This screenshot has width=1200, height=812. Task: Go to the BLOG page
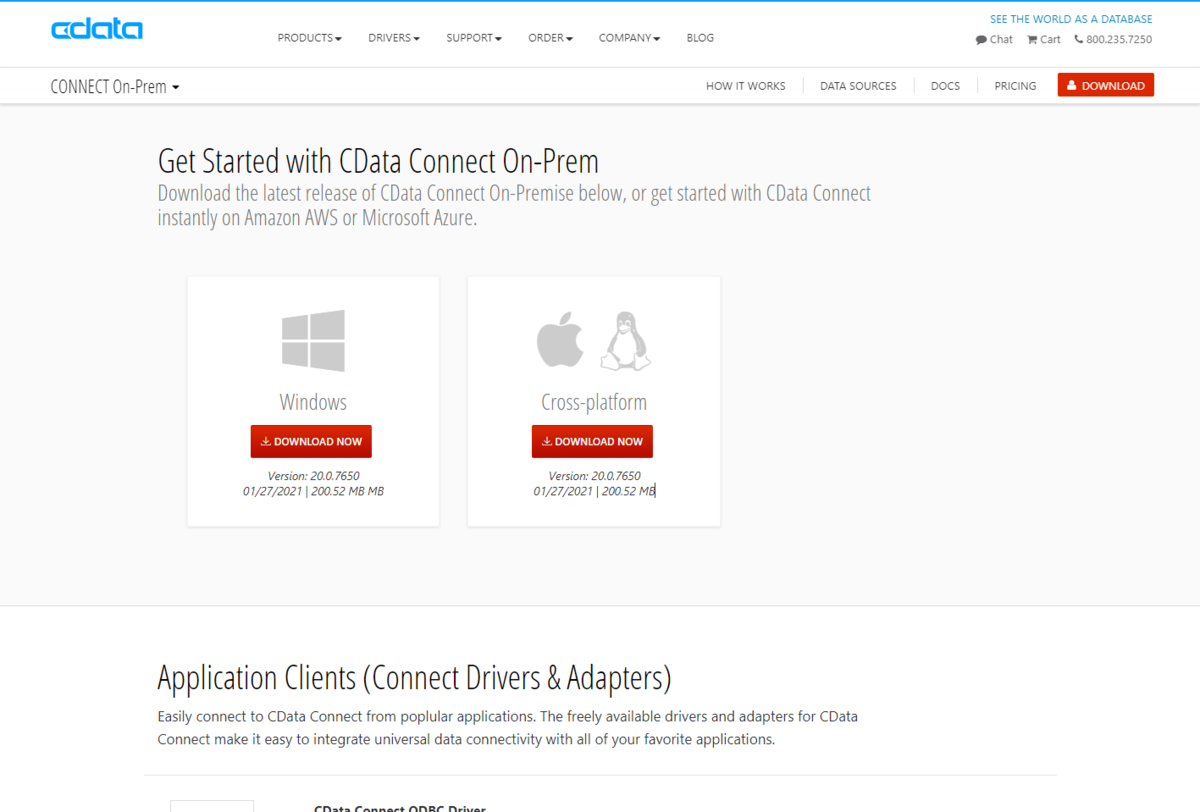tap(700, 38)
